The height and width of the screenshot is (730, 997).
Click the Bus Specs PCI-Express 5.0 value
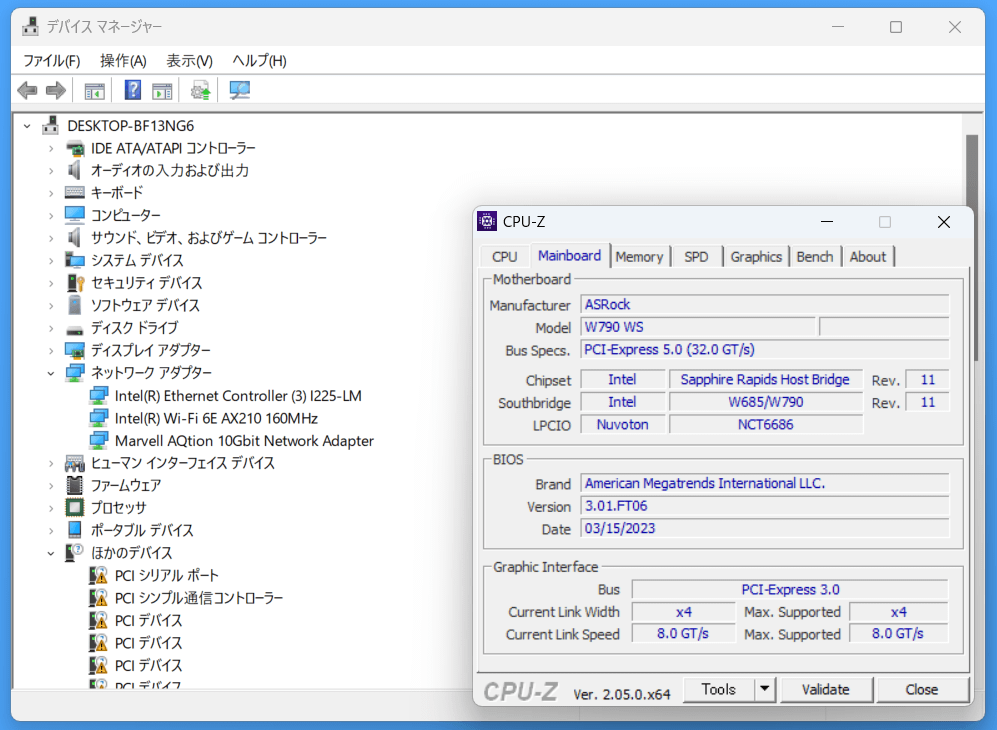[765, 350]
